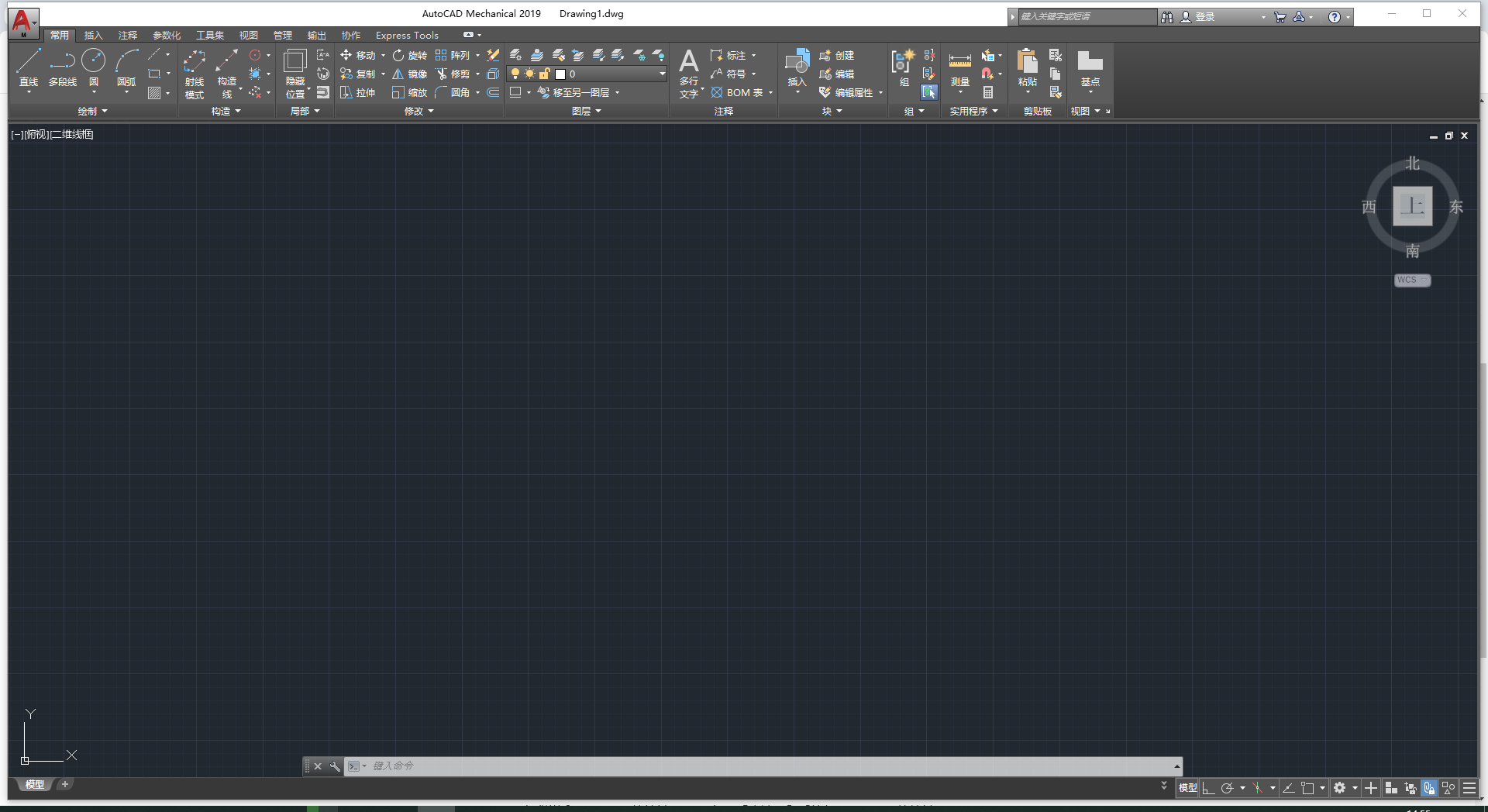Viewport: 1488px width, 812px height.
Task: Switch to the 注释 ribbon tab
Action: coord(127,35)
